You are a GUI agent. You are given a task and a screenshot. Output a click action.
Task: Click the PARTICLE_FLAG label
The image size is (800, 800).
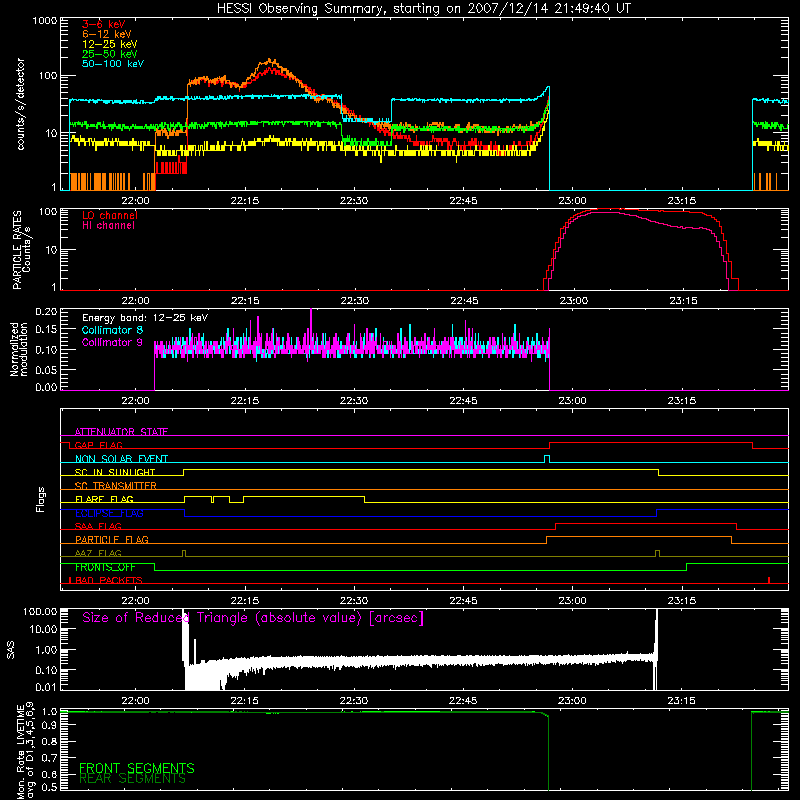pyautogui.click(x=112, y=539)
